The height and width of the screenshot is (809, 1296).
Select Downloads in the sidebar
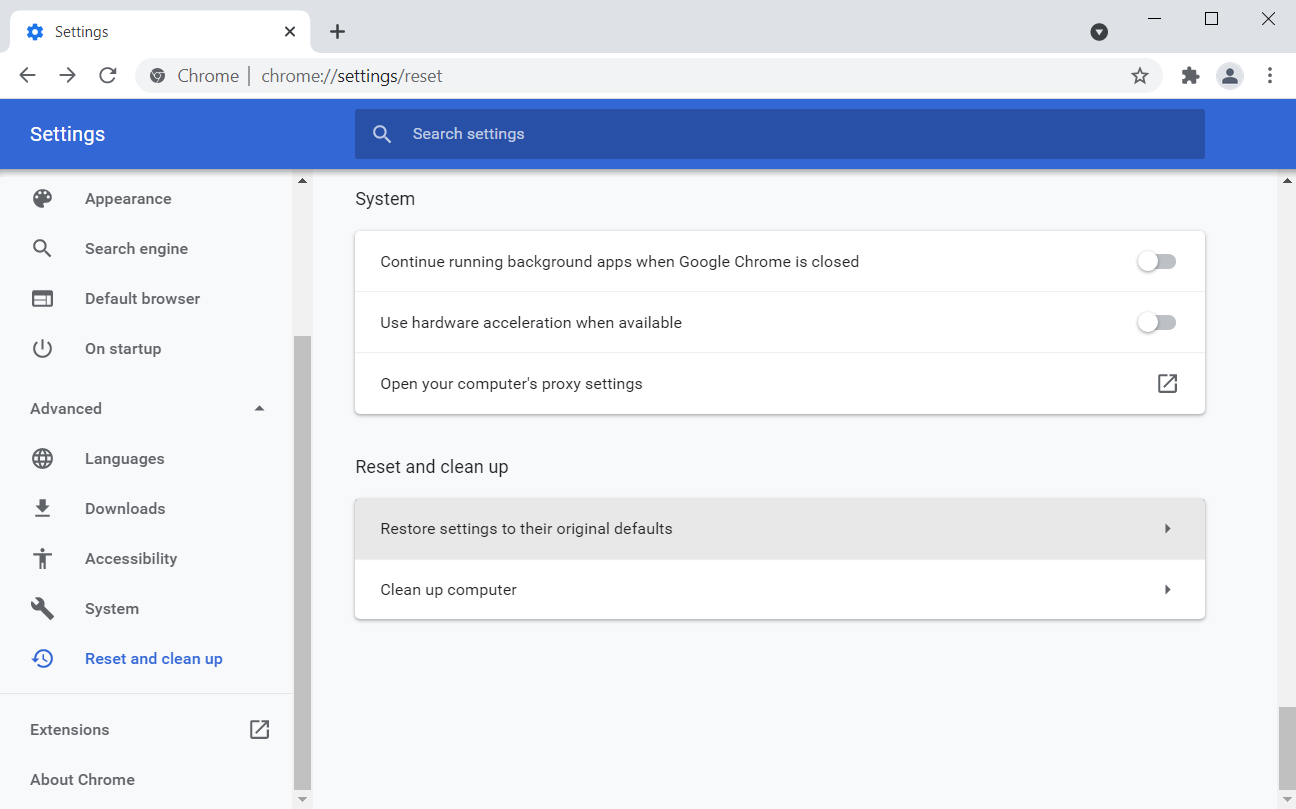pos(125,509)
